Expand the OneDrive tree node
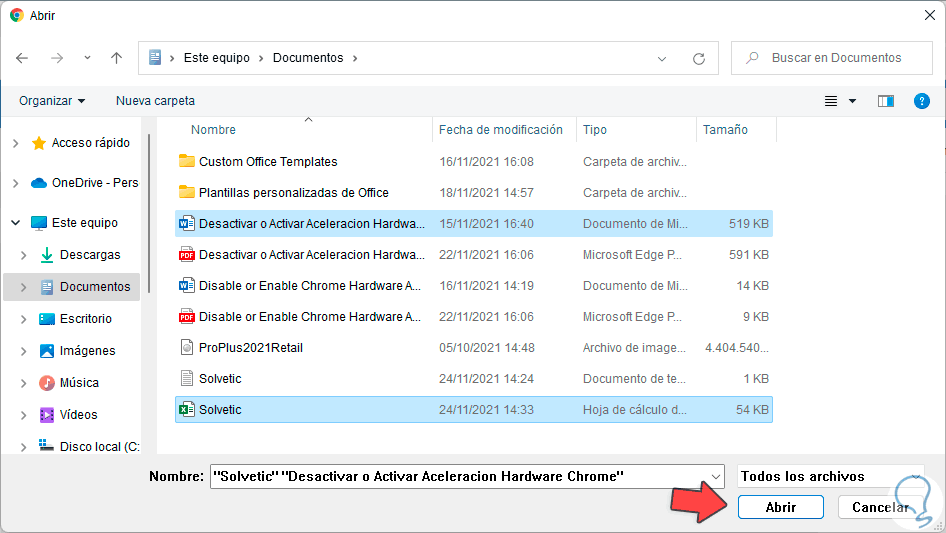 pyautogui.click(x=16, y=183)
